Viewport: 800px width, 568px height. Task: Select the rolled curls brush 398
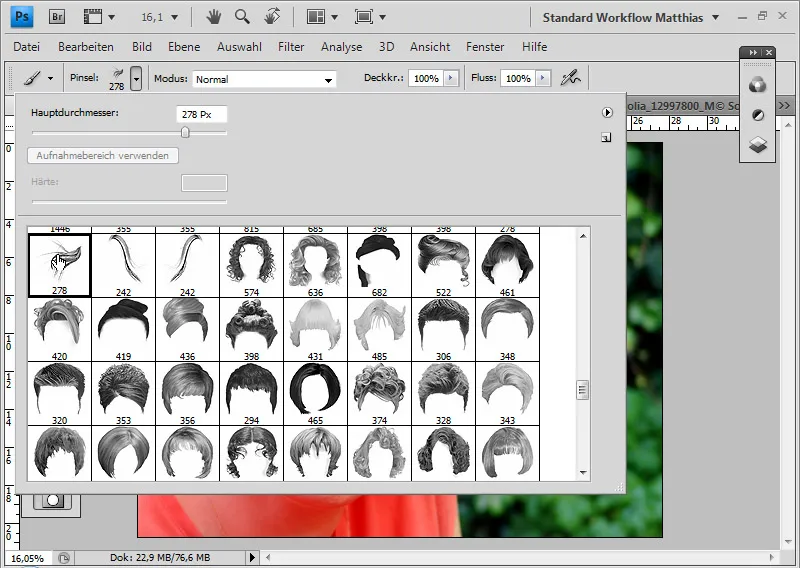pos(252,330)
